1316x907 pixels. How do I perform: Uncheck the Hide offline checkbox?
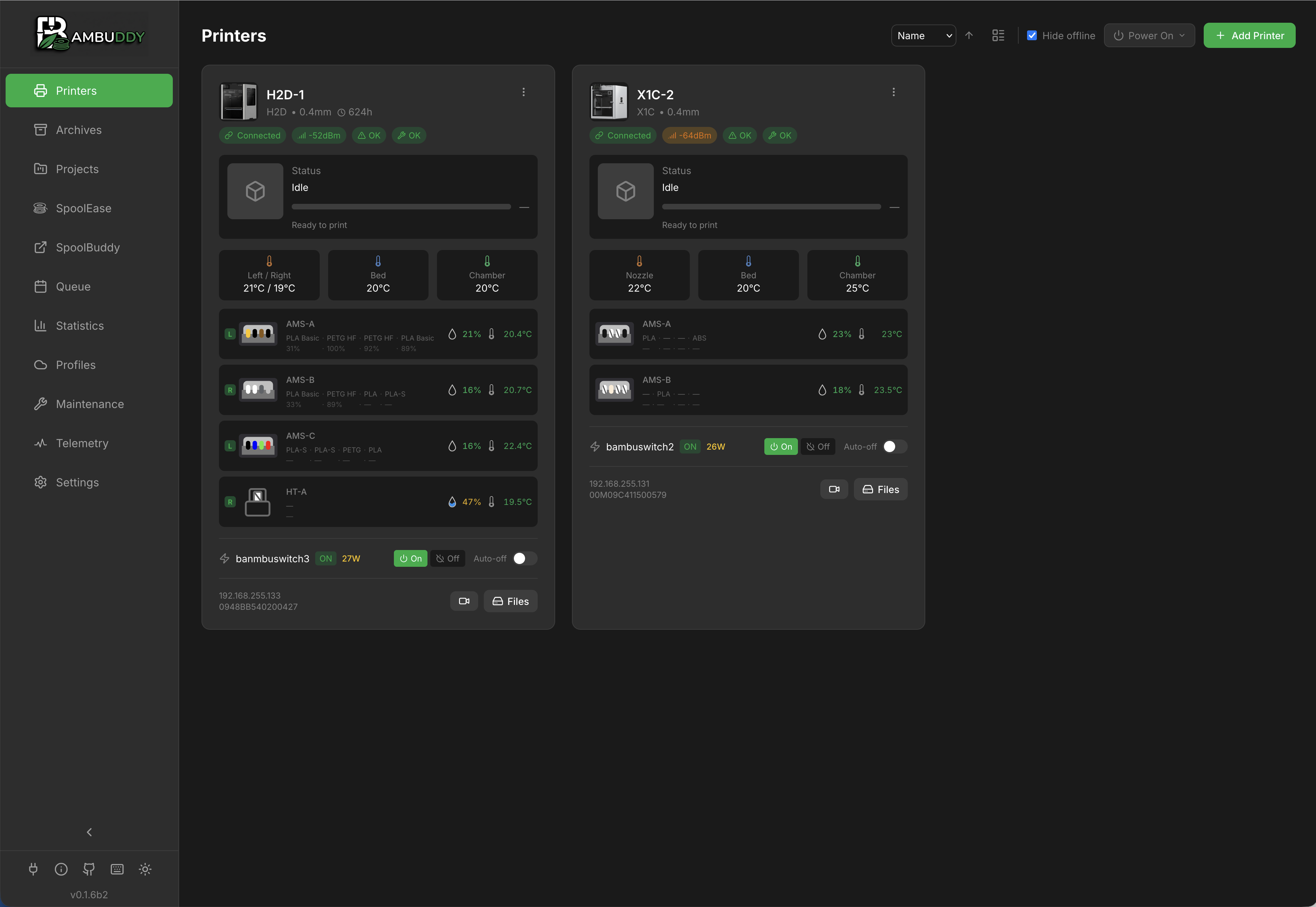1032,35
